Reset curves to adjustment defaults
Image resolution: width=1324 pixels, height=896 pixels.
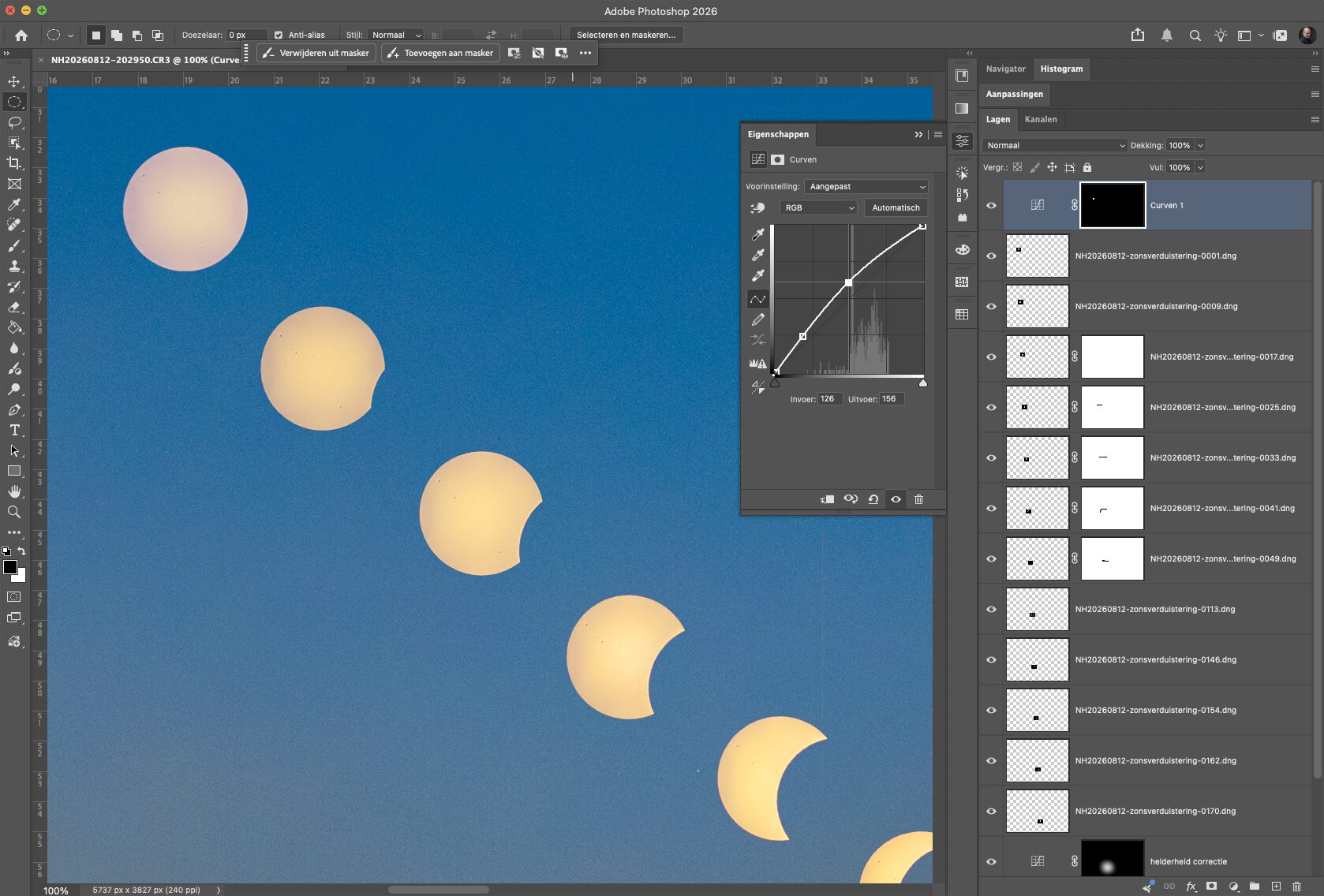(873, 499)
